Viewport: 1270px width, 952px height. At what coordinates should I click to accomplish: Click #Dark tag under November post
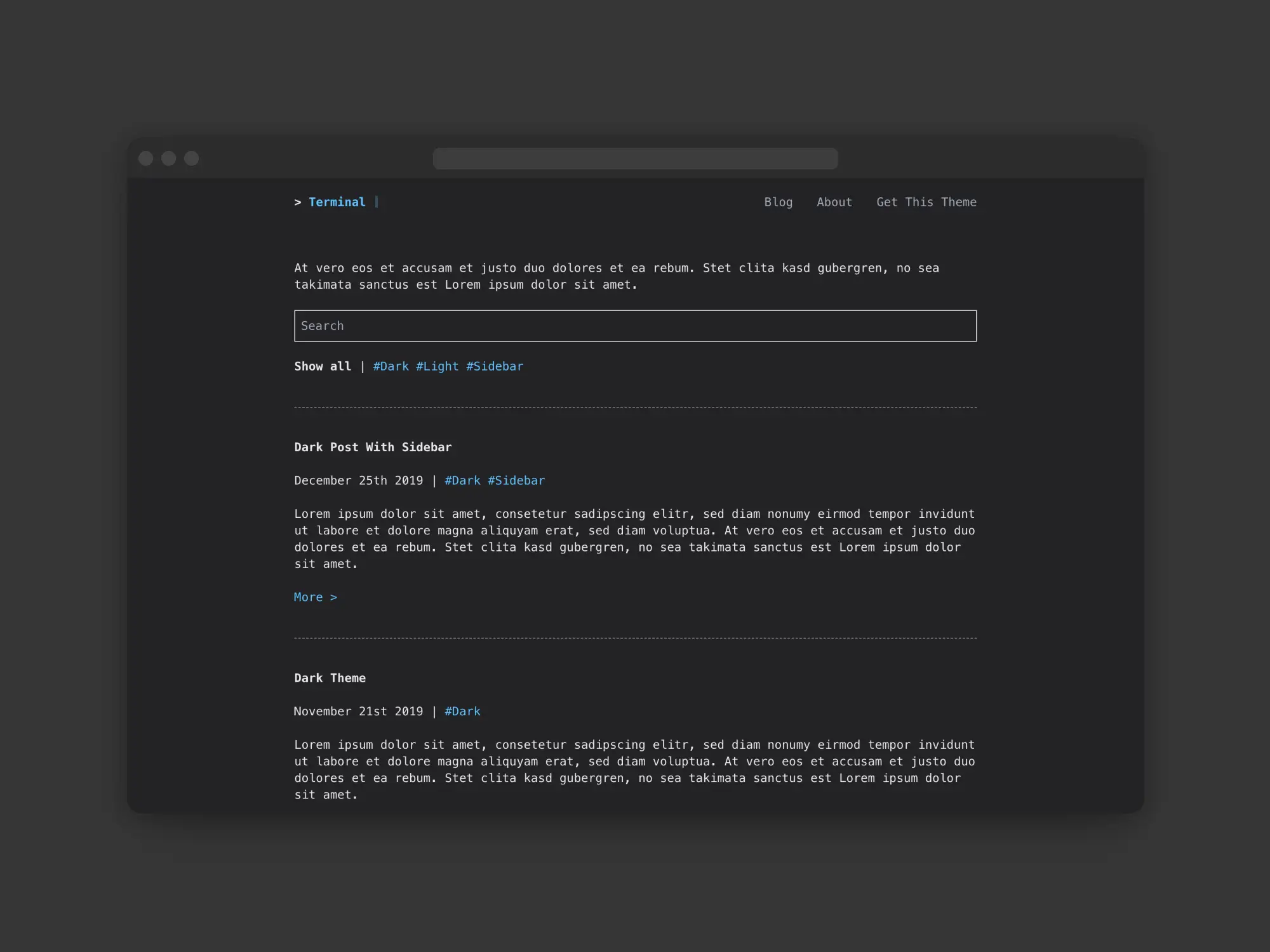pyautogui.click(x=462, y=711)
